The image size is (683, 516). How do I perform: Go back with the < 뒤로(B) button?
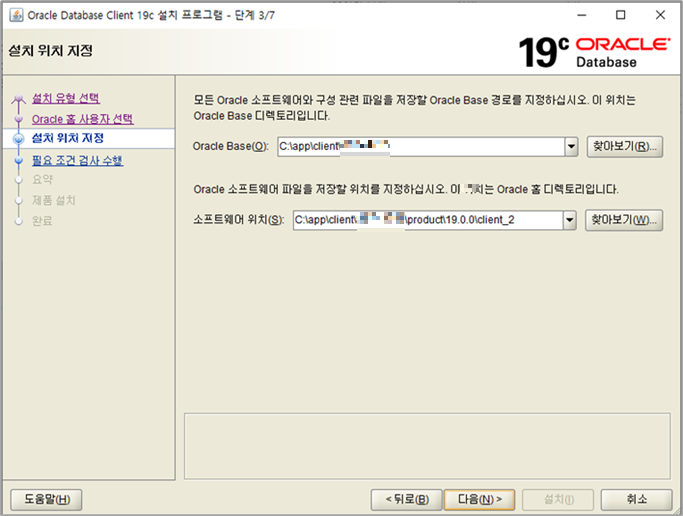tap(407, 499)
